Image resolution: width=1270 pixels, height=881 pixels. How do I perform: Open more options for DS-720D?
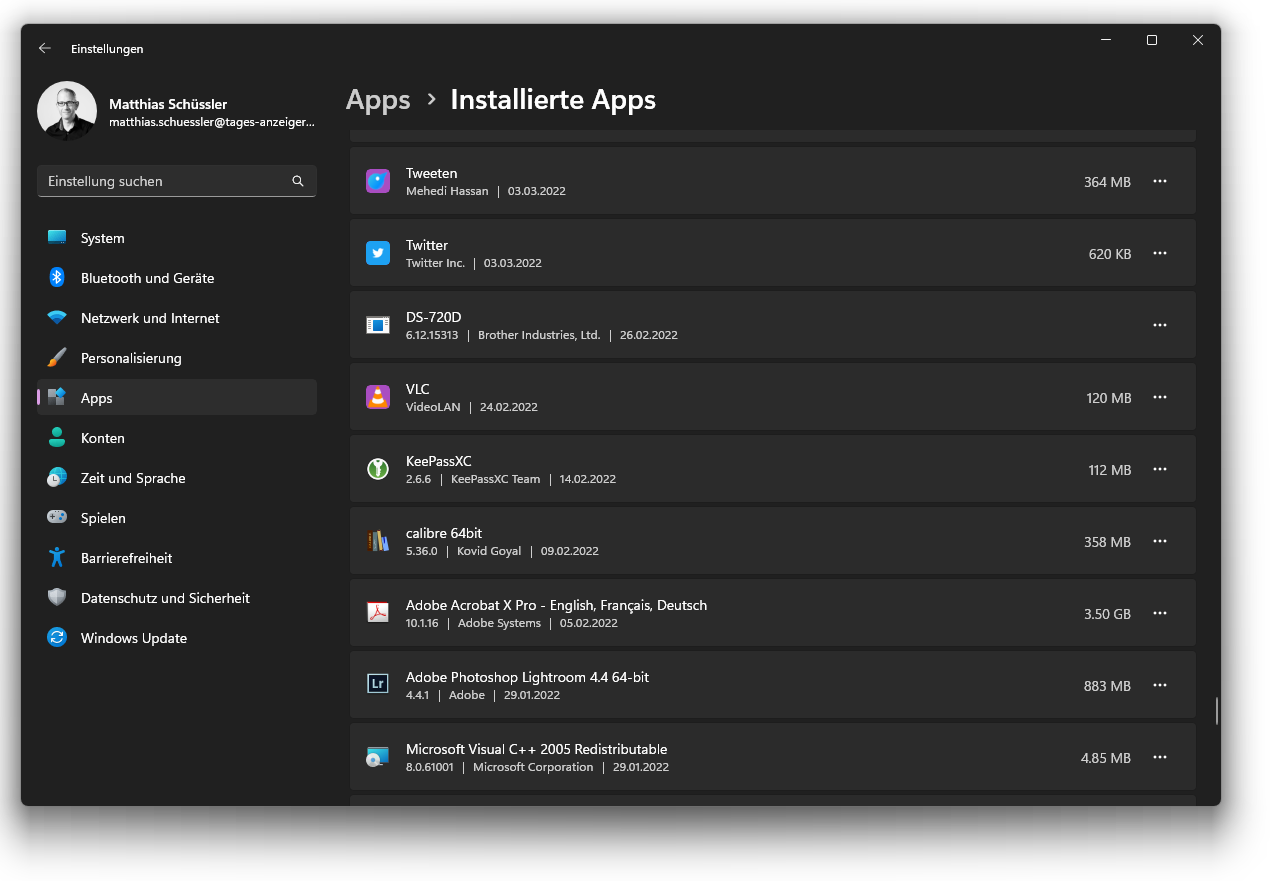coord(1160,325)
